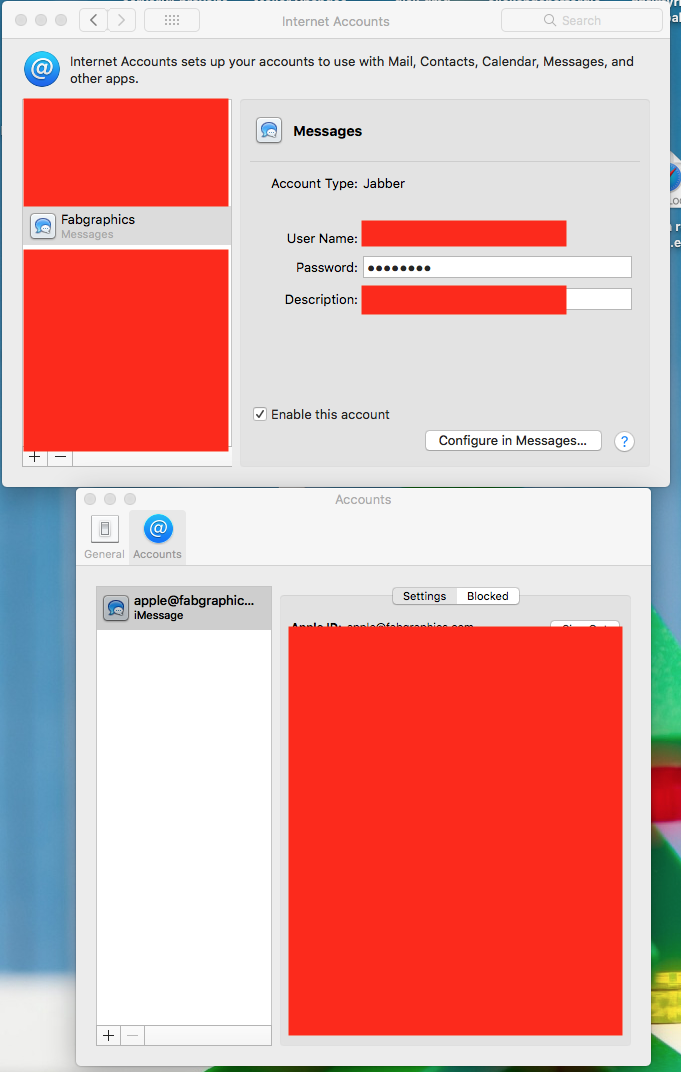Screen dimensions: 681x1072
Task: Go back in Internet Accounts window
Action: [94, 21]
